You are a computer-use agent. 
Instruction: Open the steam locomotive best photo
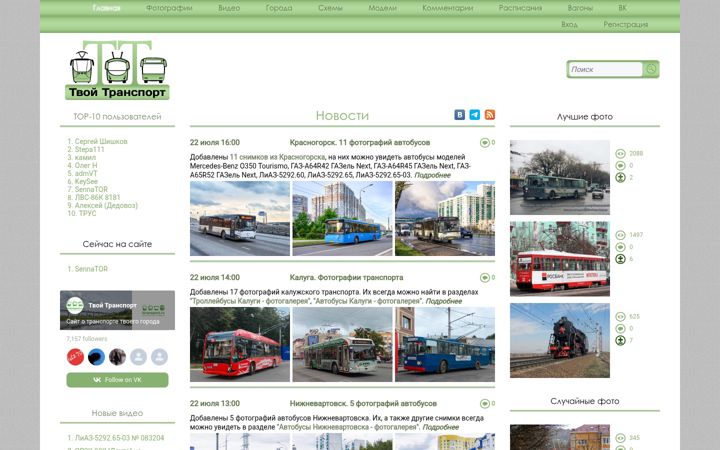[x=560, y=340]
